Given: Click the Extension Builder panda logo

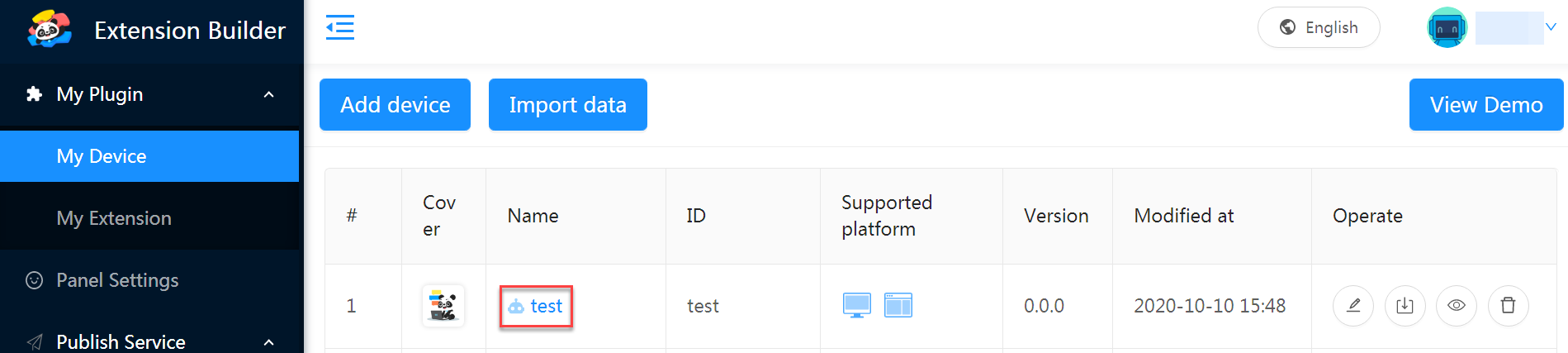Looking at the screenshot, I should pyautogui.click(x=49, y=30).
